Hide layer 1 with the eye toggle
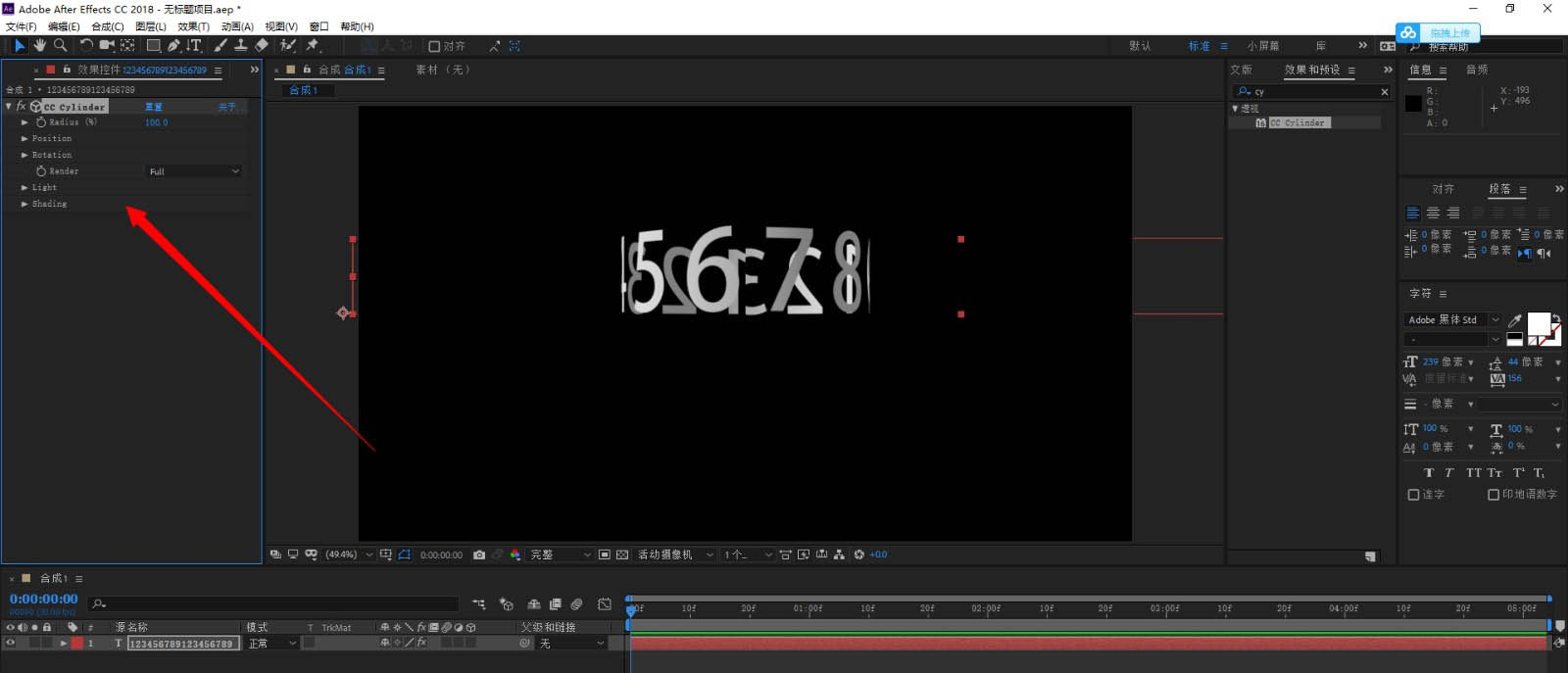 (11, 644)
